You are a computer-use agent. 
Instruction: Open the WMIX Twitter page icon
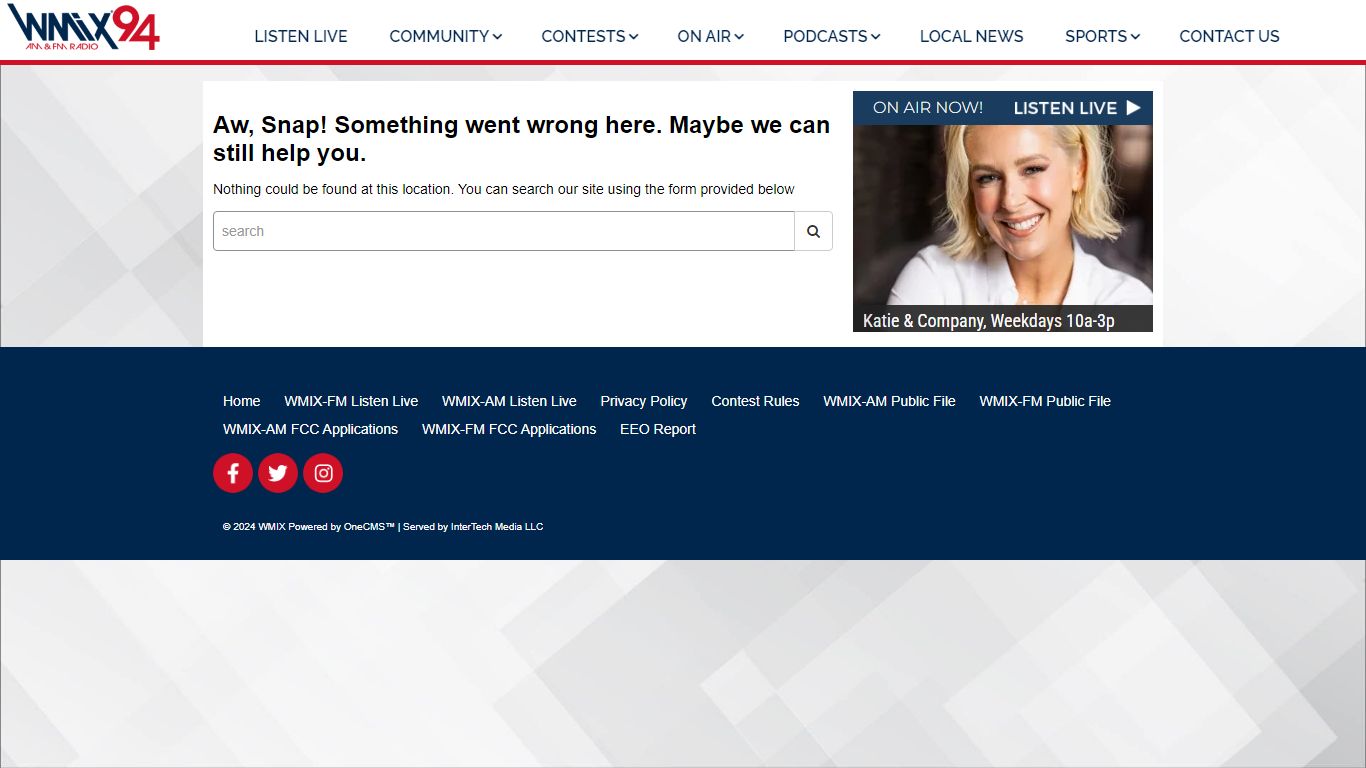278,473
